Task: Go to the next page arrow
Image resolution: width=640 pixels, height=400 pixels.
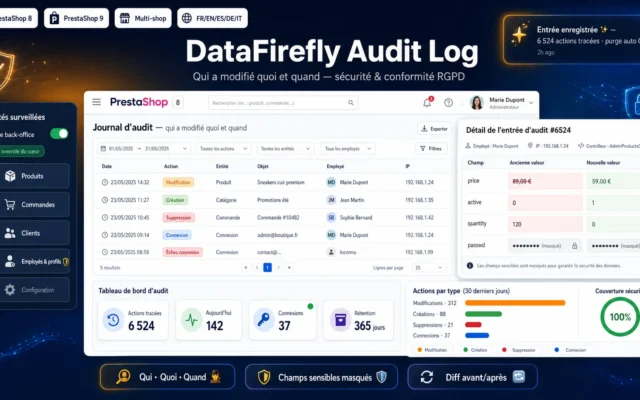Action: pyautogui.click(x=278, y=268)
